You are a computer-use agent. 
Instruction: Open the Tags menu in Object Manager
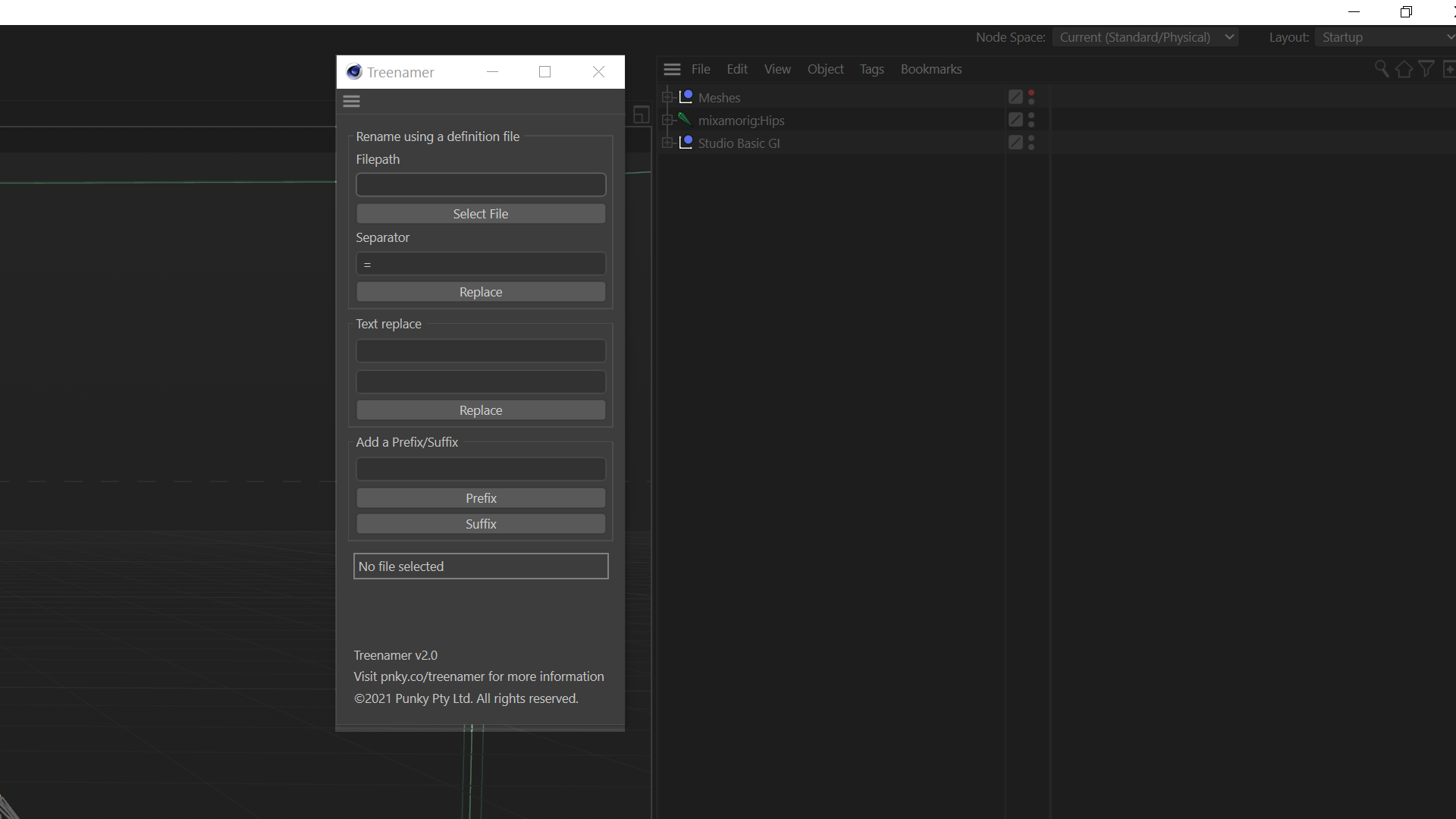(x=871, y=69)
